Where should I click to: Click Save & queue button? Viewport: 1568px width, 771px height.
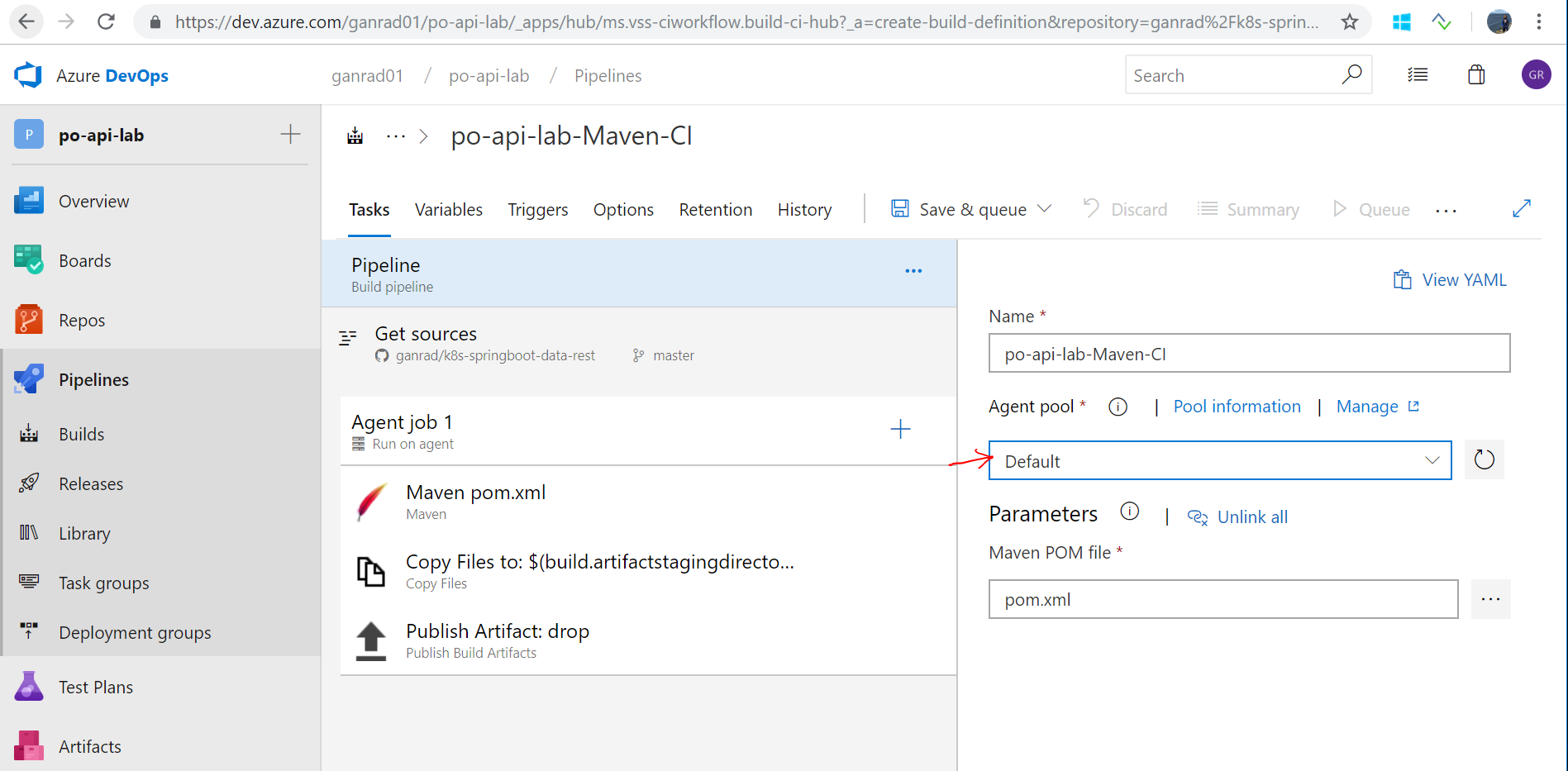pos(959,209)
